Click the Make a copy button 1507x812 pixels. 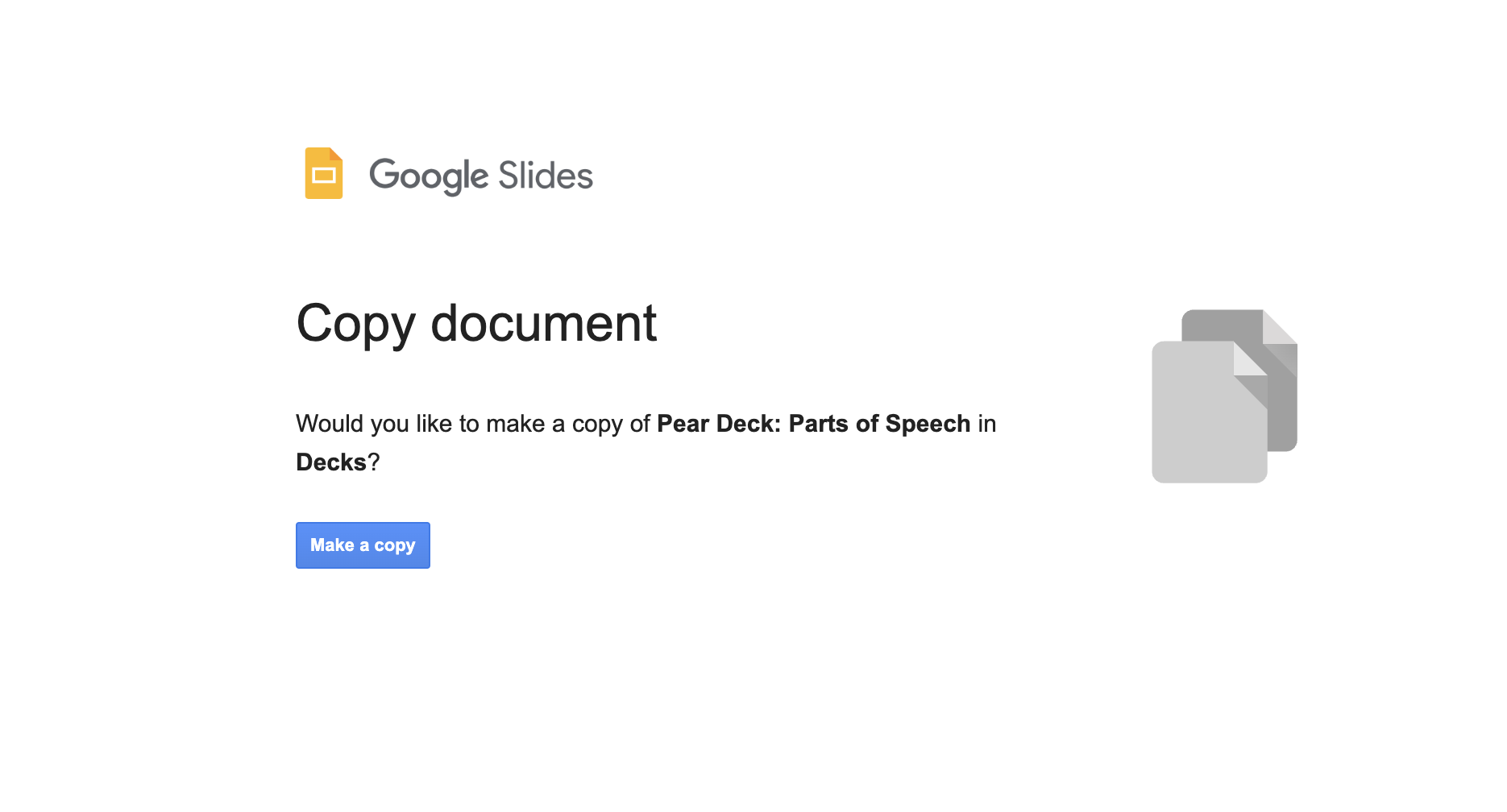point(363,545)
